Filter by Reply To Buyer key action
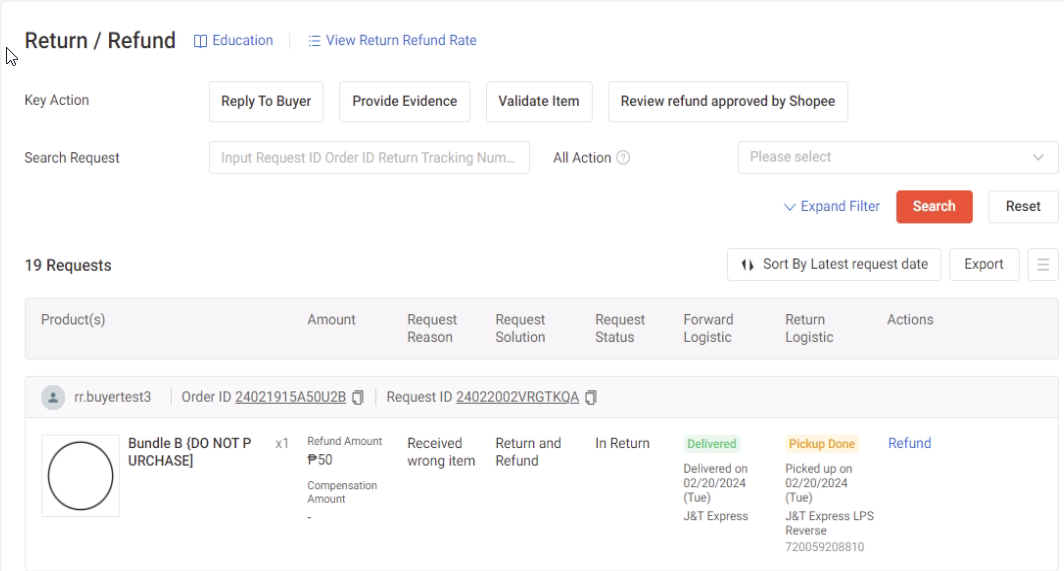Screen dimensions: 1064x571 click(266, 102)
